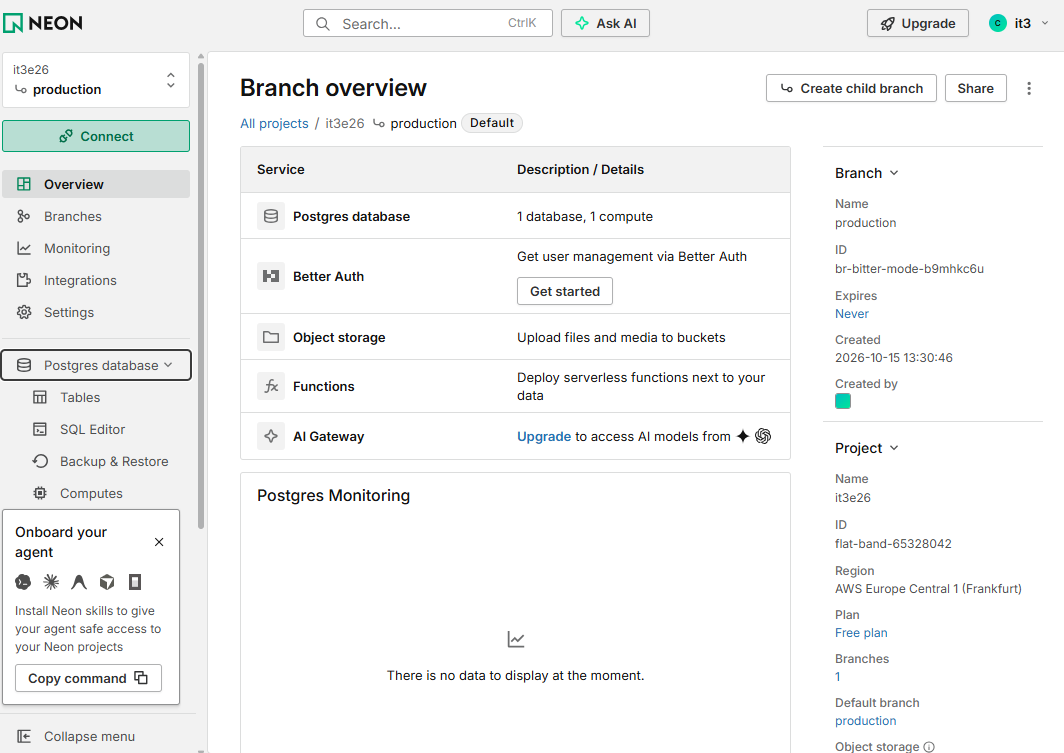
Task: Click the Settings gear icon
Action: (x=24, y=312)
